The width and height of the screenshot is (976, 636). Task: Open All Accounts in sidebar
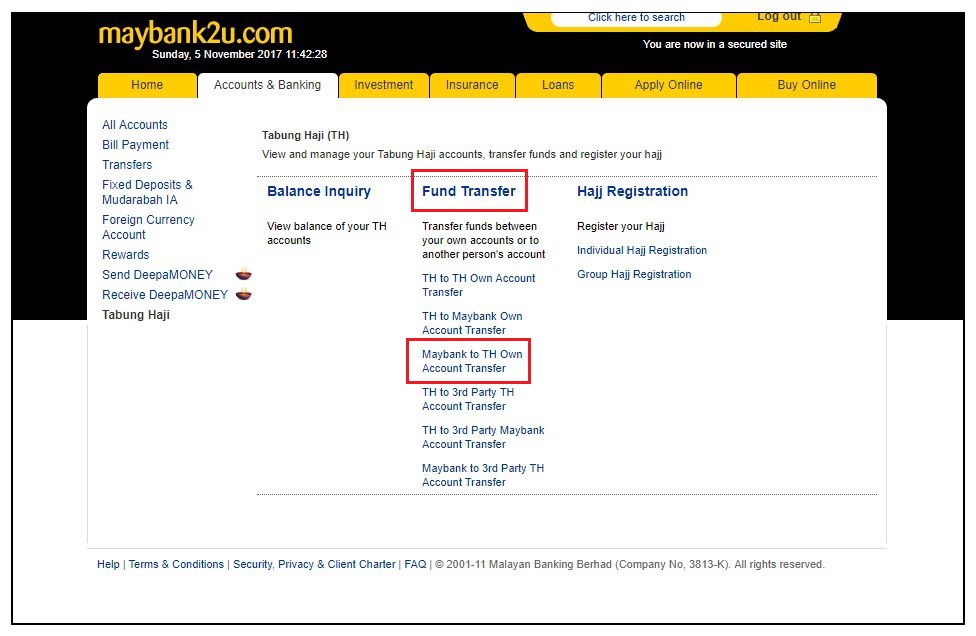(x=135, y=124)
